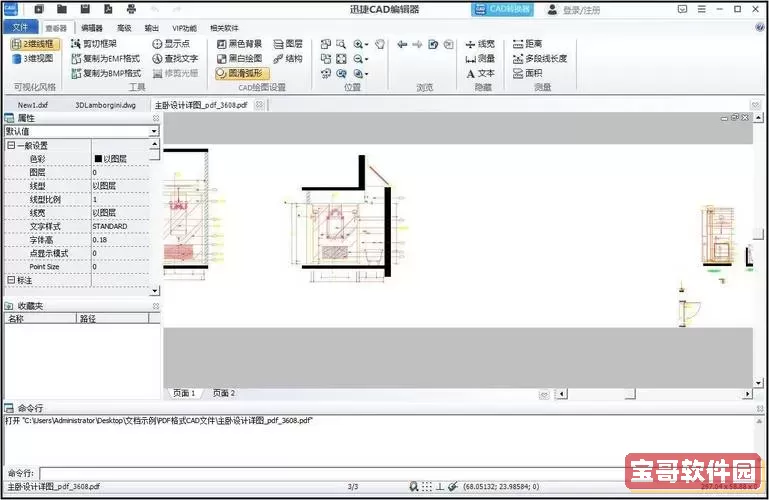Switch to the 输出 ribbon tab

pos(152,28)
